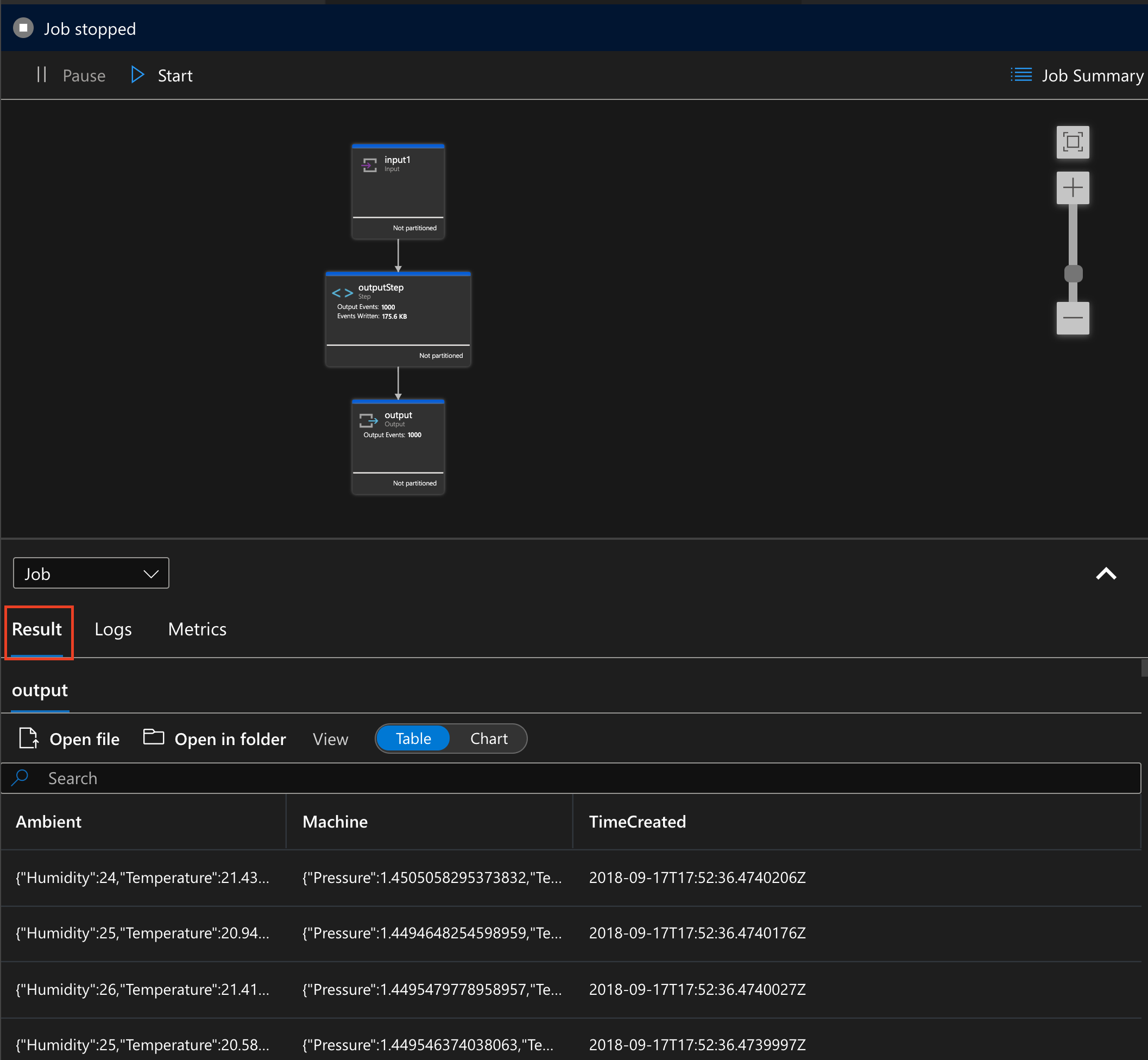This screenshot has width=1148, height=1060.
Task: Select the Metrics tab
Action: [x=196, y=628]
